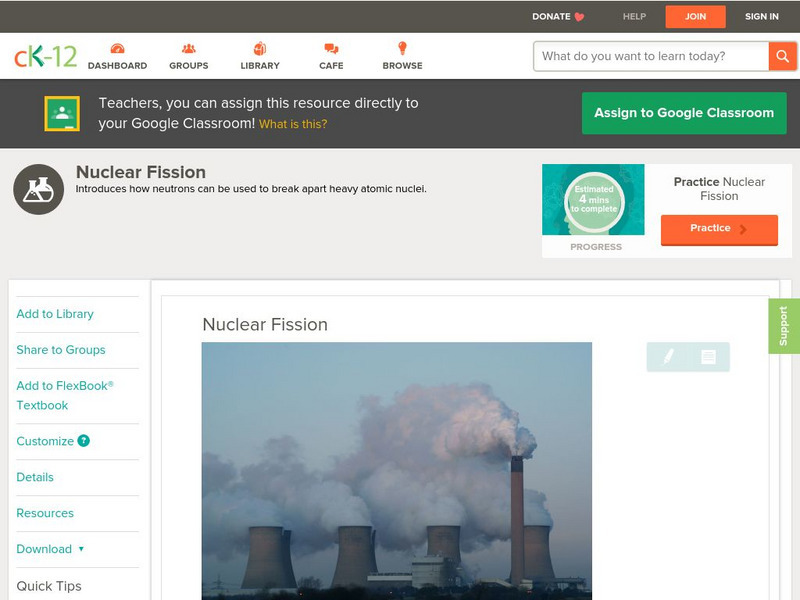The image size is (800, 600).
Task: Click Add to FlexBook Textbook
Action: tap(65, 395)
